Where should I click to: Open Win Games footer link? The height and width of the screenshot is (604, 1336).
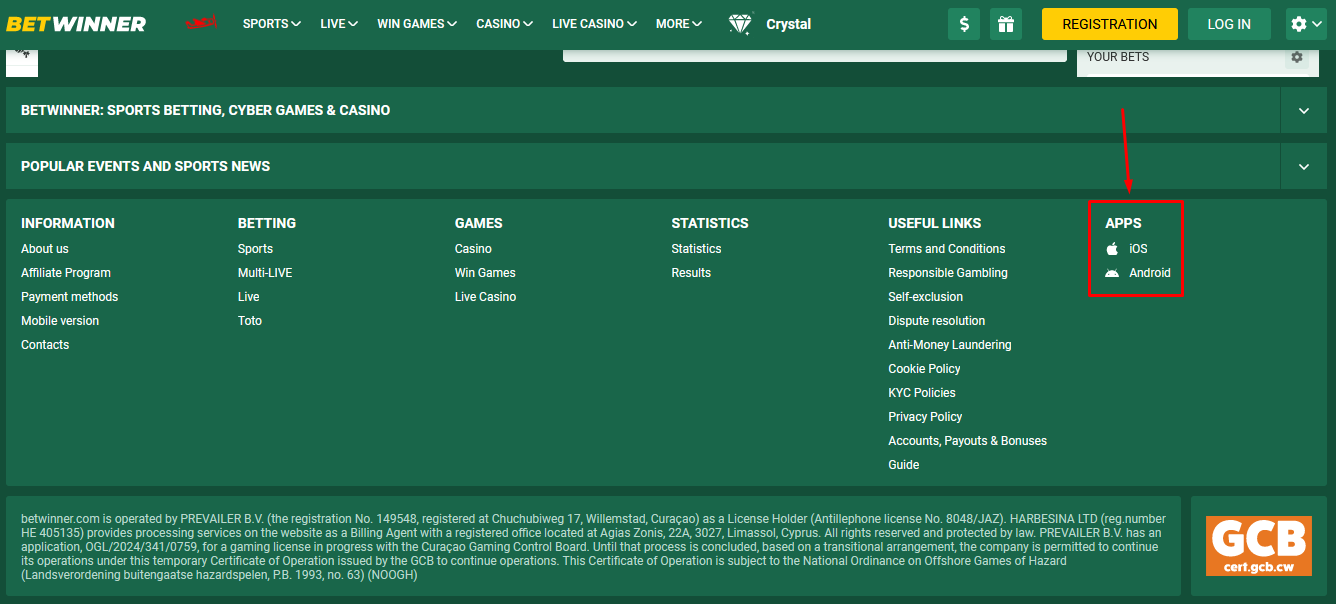coord(485,273)
